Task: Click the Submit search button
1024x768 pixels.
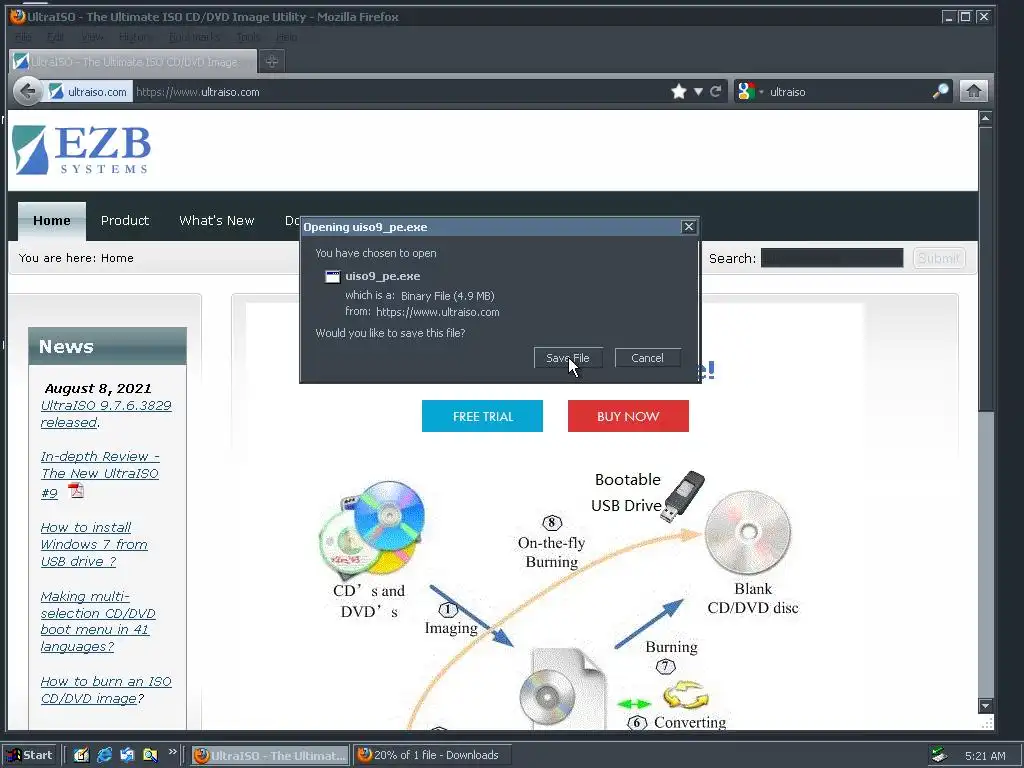Action: pos(938,258)
